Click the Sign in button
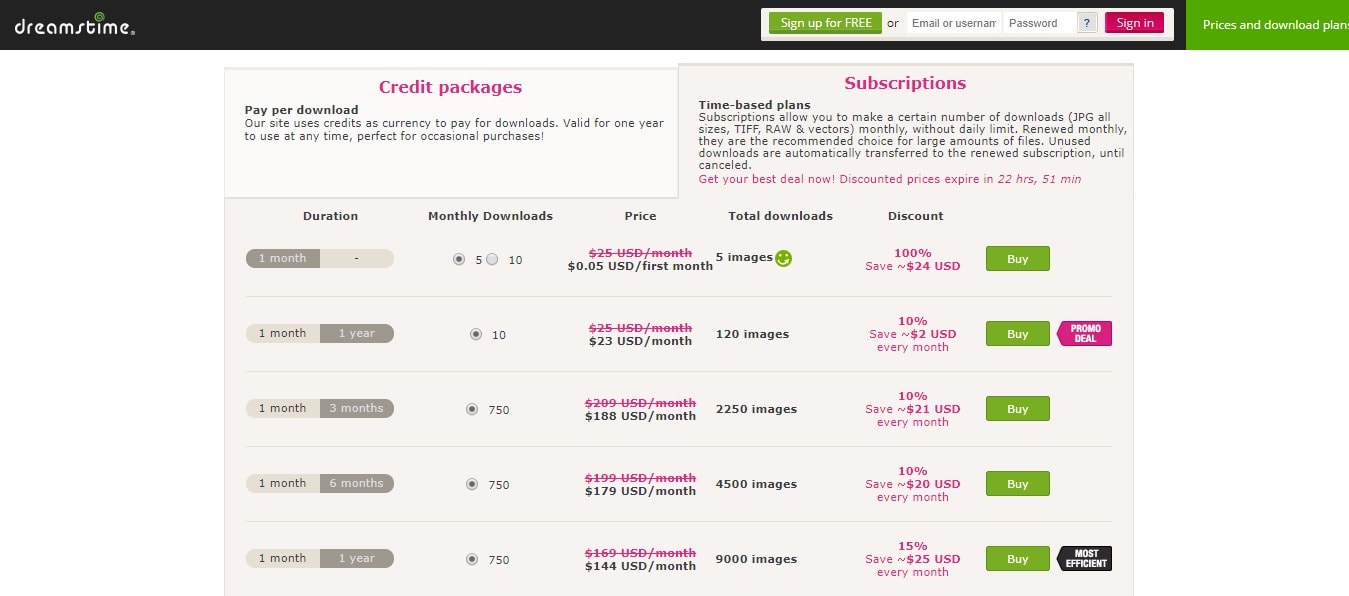1349x596 pixels. pyautogui.click(x=1134, y=23)
